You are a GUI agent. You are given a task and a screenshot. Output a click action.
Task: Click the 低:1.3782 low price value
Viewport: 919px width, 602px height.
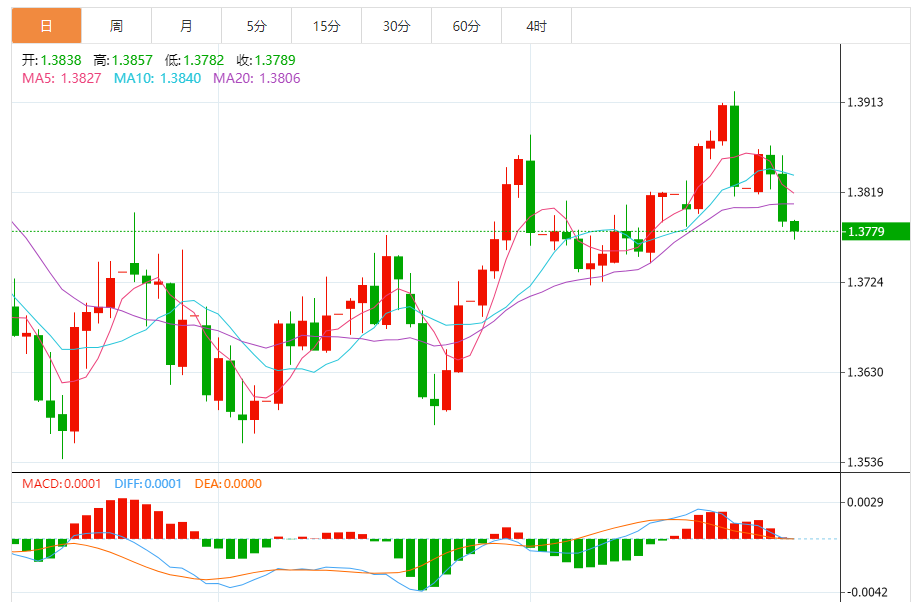click(195, 60)
